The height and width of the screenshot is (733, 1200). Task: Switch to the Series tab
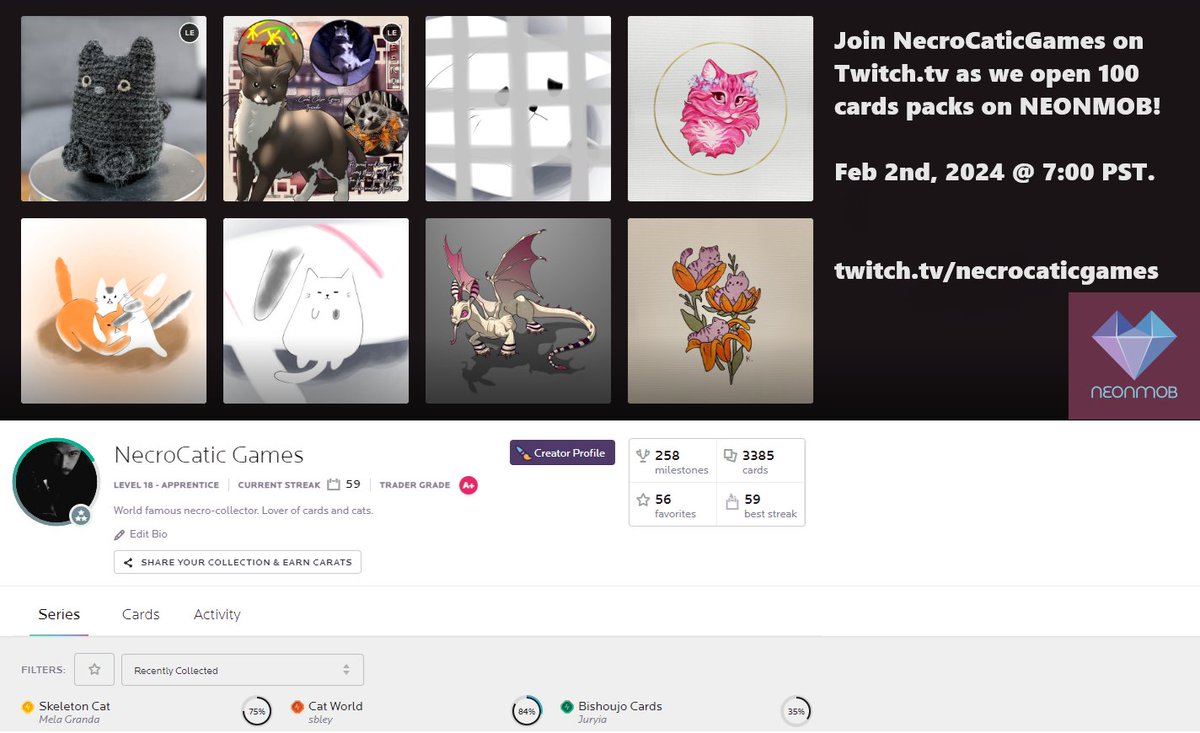tap(59, 614)
